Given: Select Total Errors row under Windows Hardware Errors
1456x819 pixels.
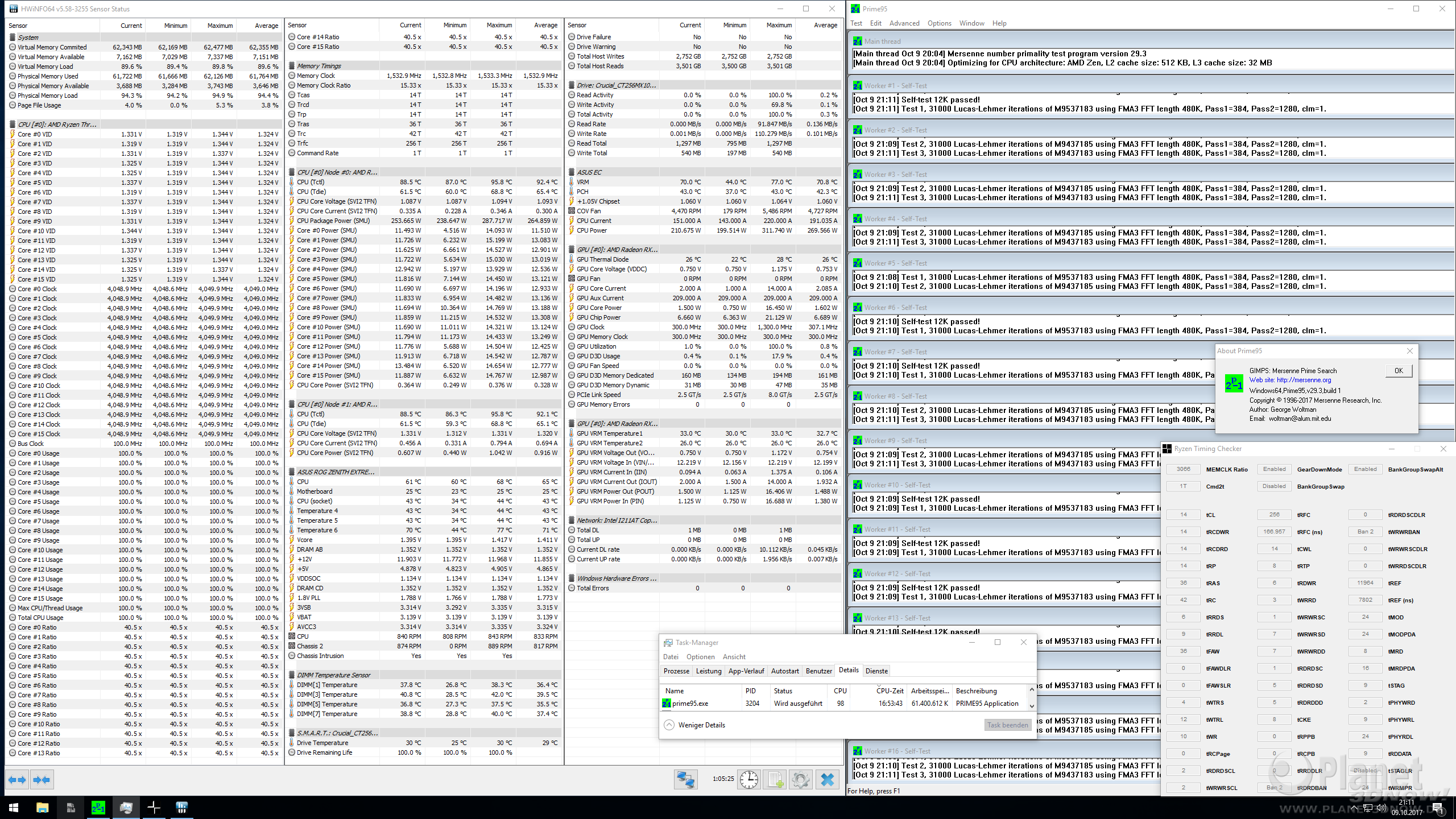Looking at the screenshot, I should click(x=703, y=588).
